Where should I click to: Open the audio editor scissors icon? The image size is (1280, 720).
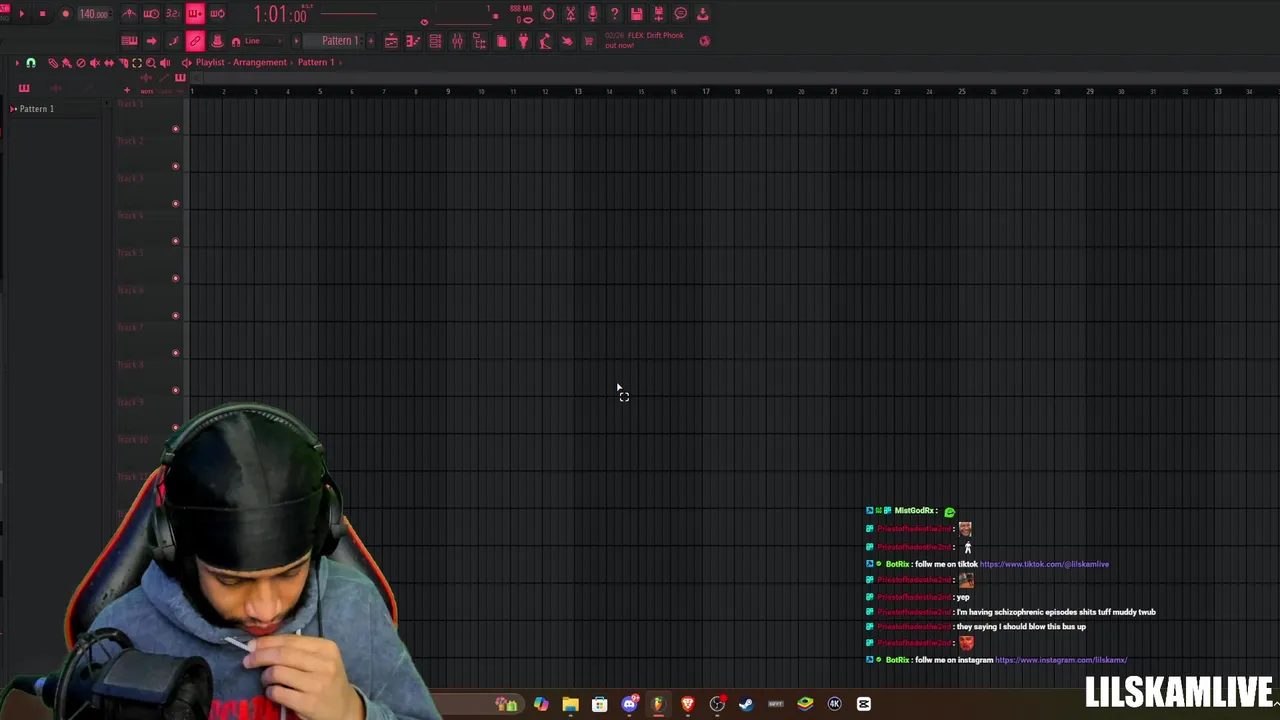(x=570, y=14)
